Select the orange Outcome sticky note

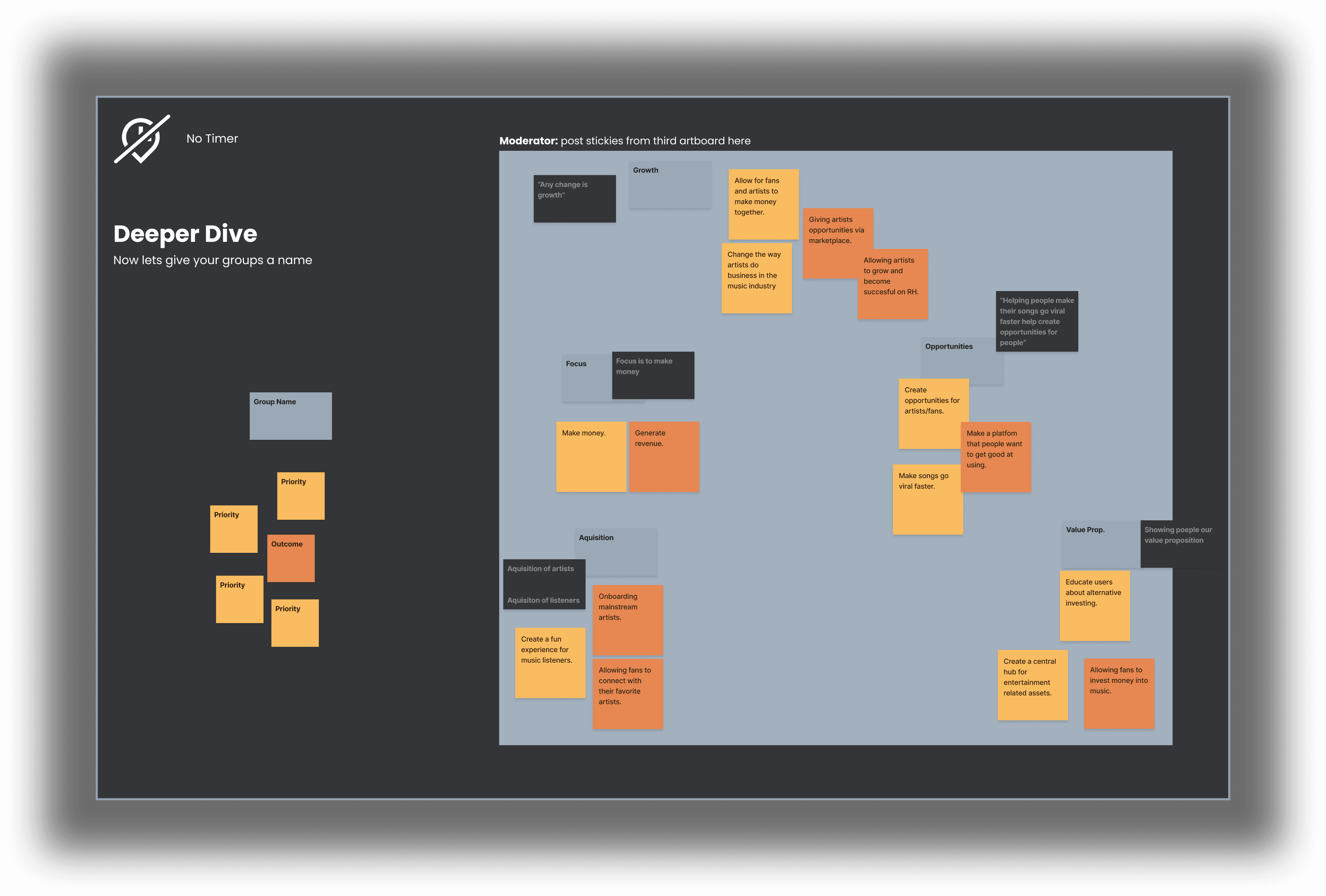tap(290, 558)
